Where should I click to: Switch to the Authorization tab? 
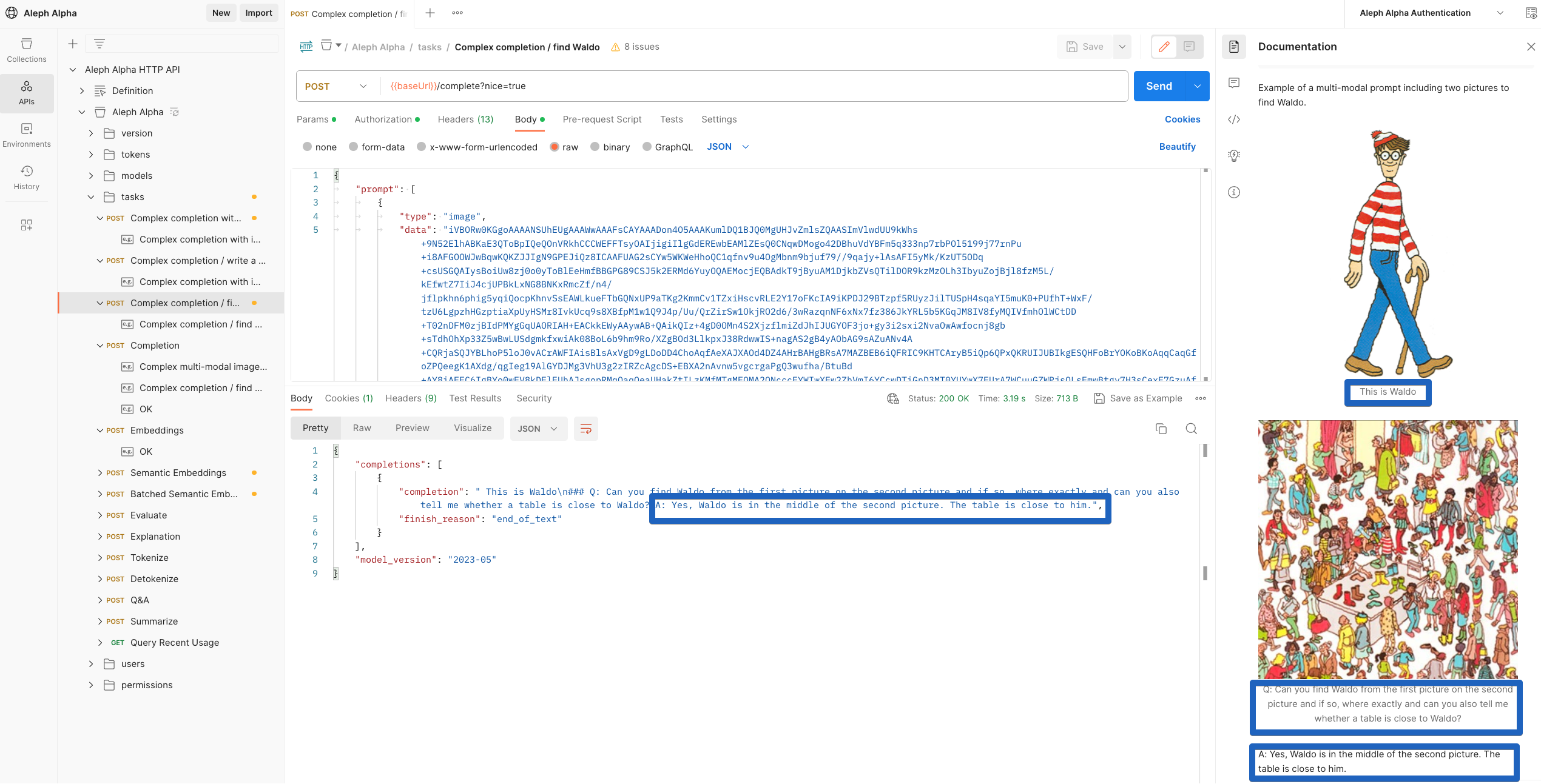click(383, 119)
